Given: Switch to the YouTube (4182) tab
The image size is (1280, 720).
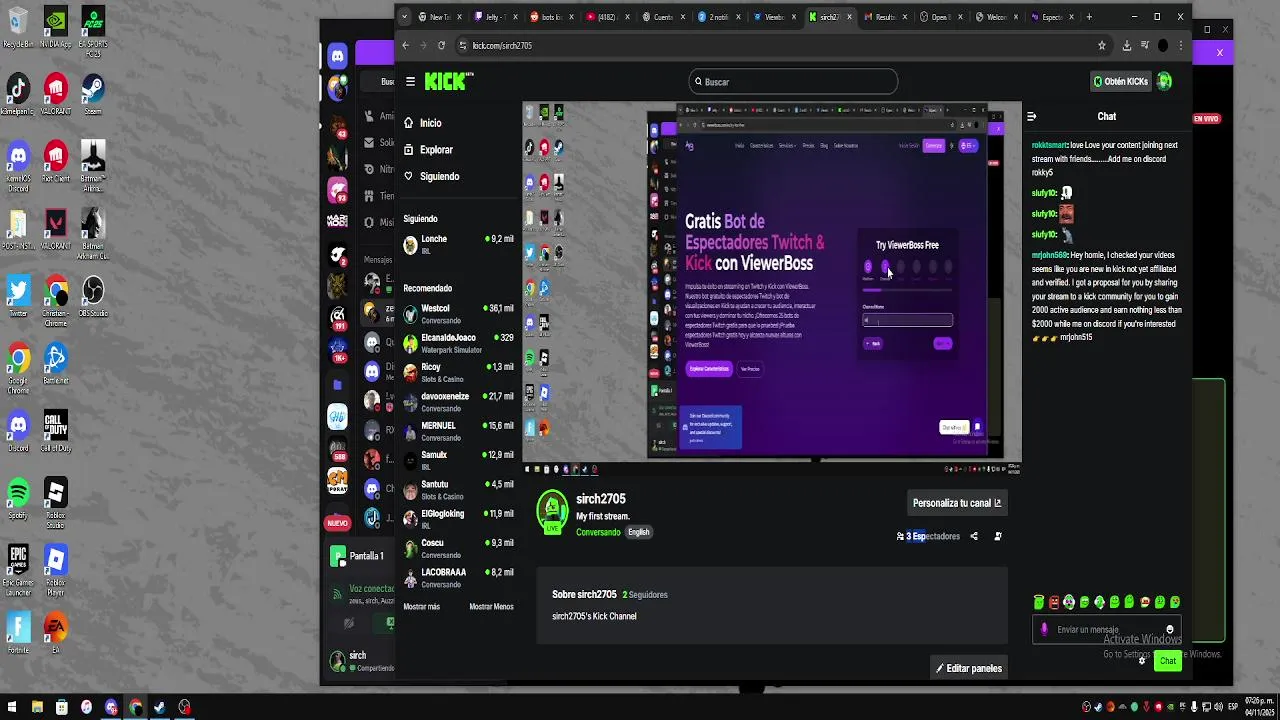Looking at the screenshot, I should 606,17.
